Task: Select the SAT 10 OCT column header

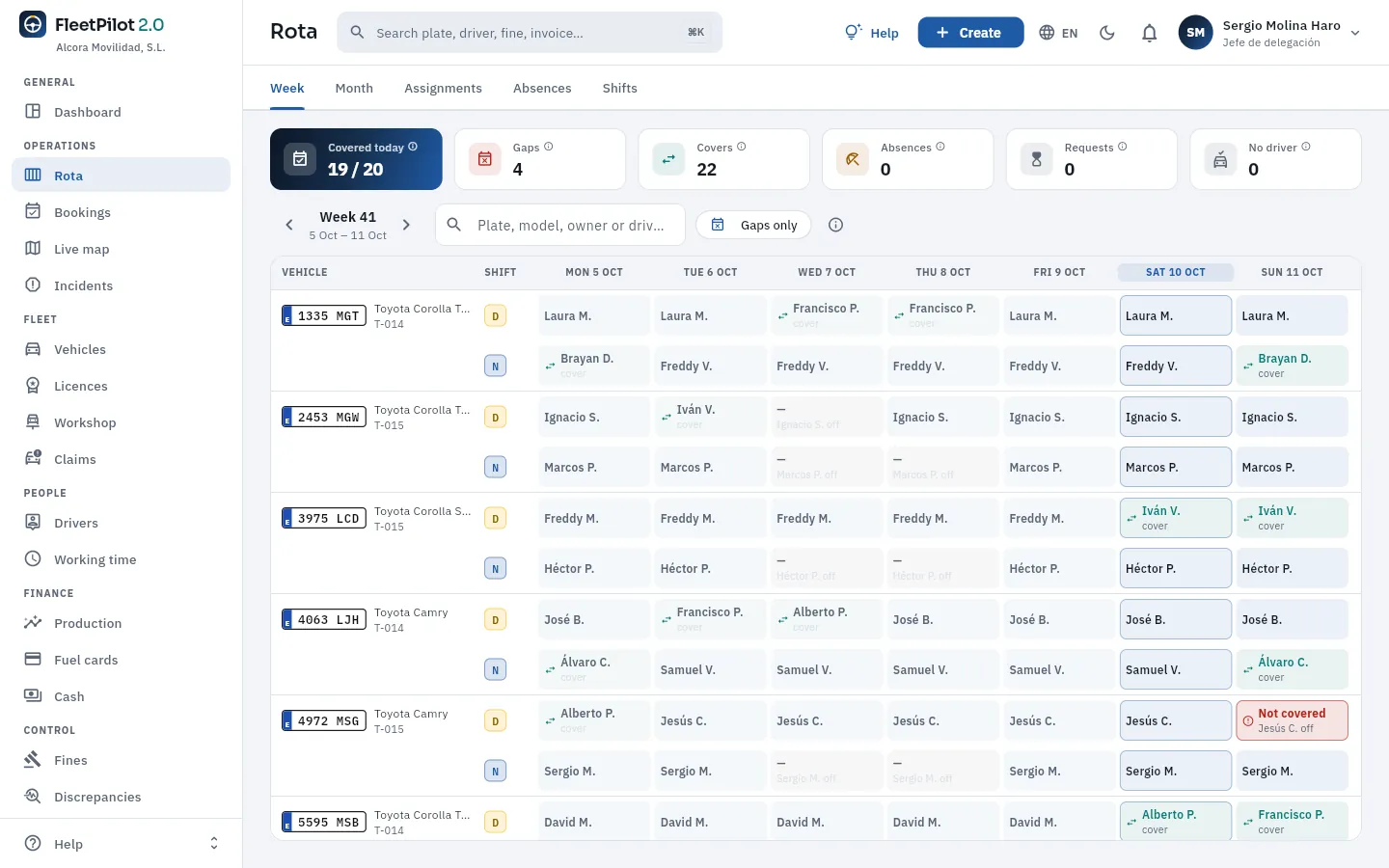Action: click(x=1175, y=272)
